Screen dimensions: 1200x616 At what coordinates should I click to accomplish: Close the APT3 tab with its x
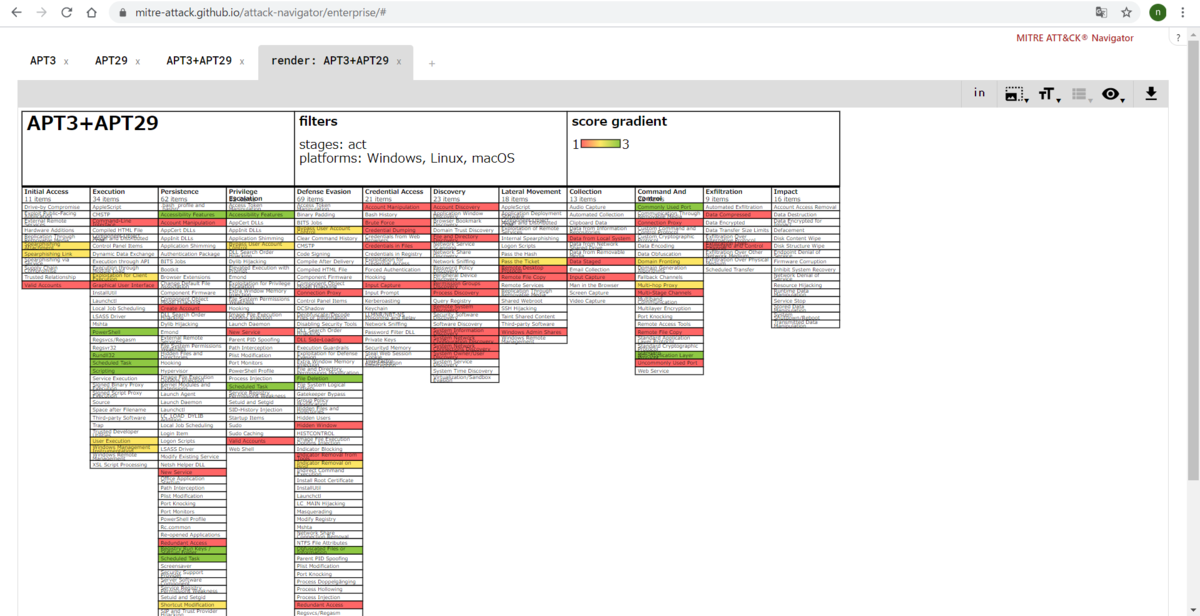pyautogui.click(x=66, y=62)
